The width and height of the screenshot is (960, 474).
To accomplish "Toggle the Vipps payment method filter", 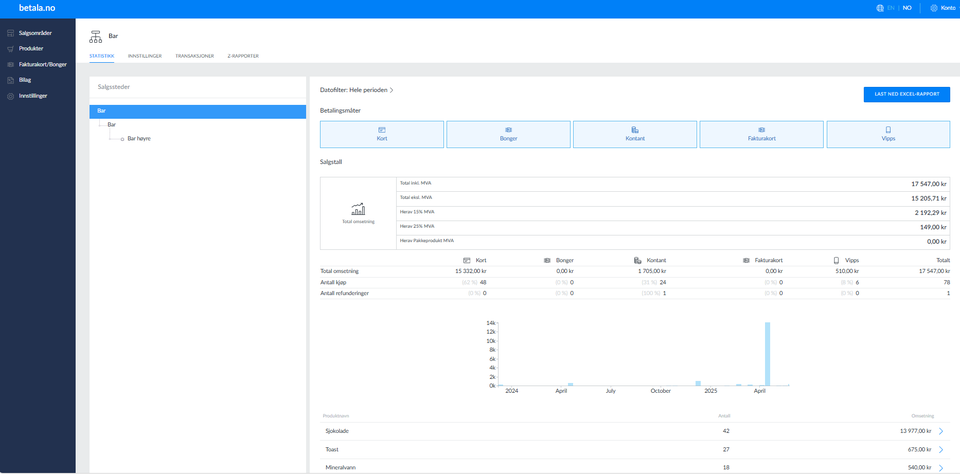I will [888, 134].
